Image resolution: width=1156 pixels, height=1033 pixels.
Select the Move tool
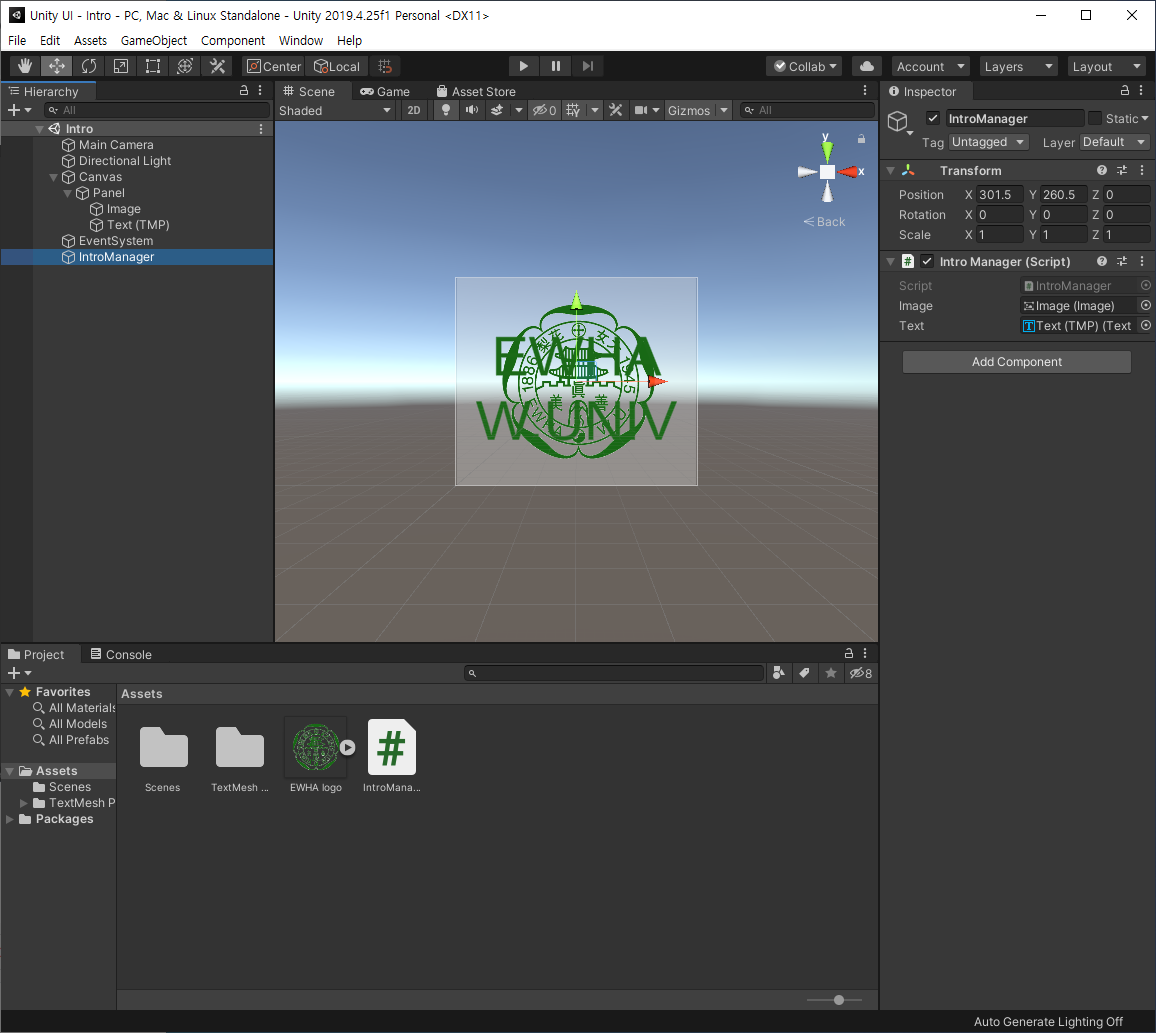click(x=57, y=66)
